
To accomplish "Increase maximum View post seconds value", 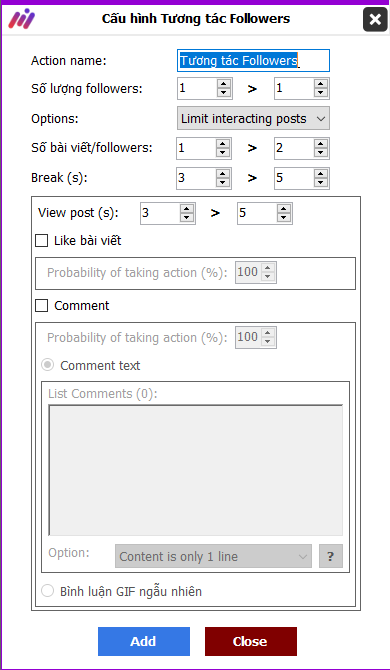I will (x=284, y=209).
